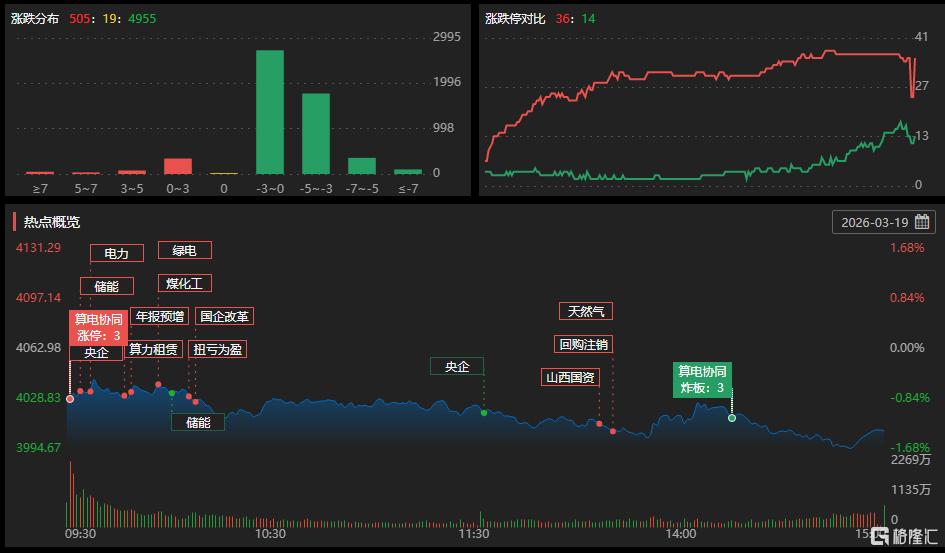945x553 pixels.
Task: Click the green -7~-5 distribution bar
Action: pyautogui.click(x=362, y=166)
